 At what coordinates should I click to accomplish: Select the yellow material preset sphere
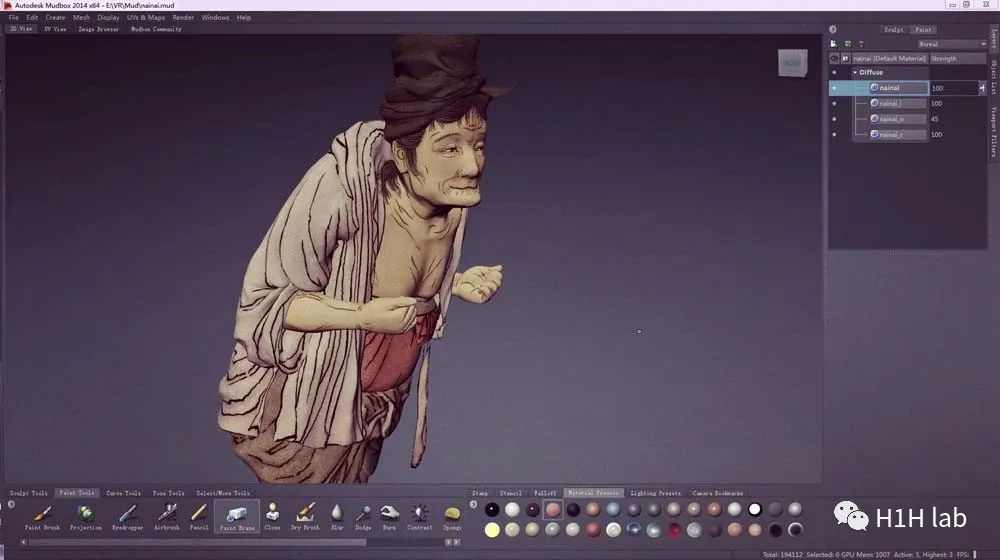tap(492, 529)
